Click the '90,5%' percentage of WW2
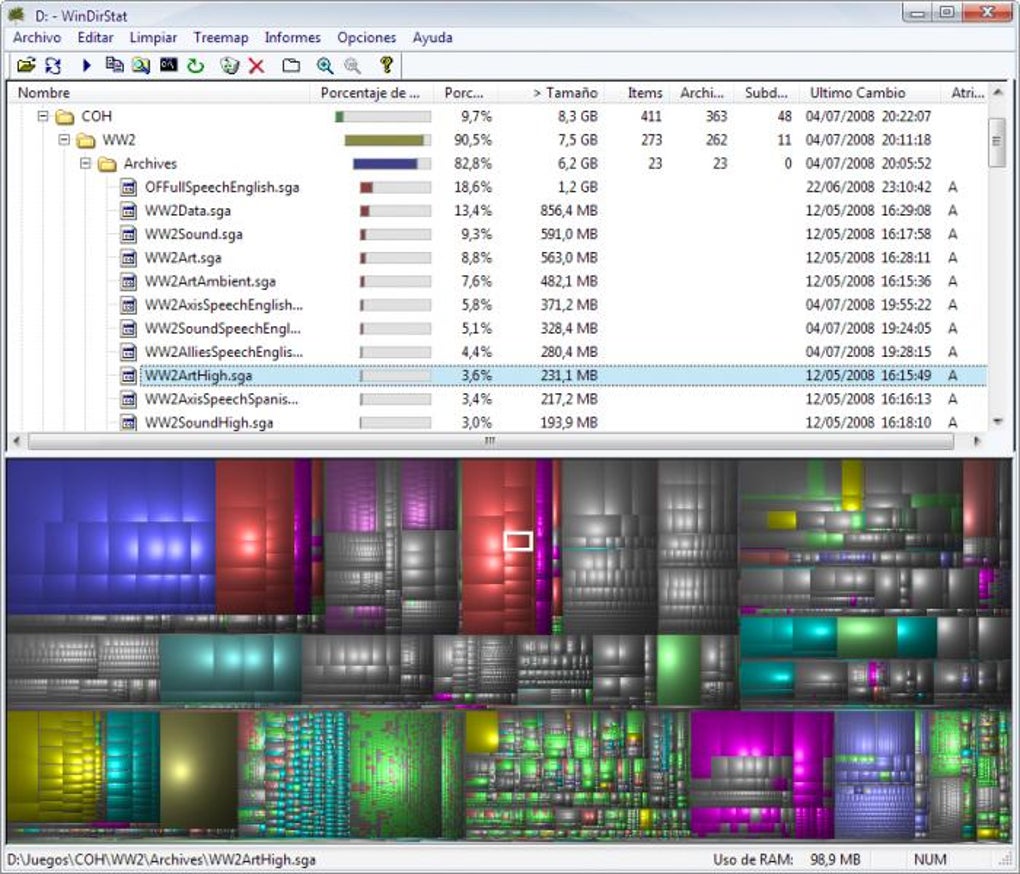Screen dimensions: 1020x874 (x=473, y=140)
